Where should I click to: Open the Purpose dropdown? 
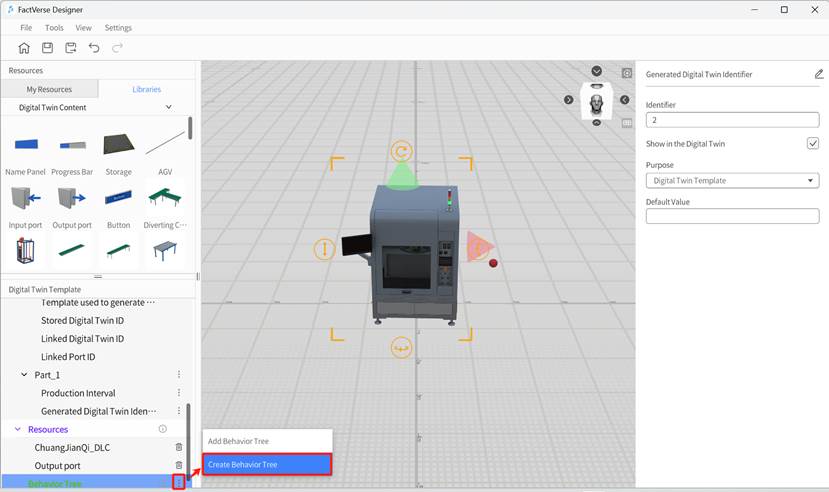tap(732, 181)
